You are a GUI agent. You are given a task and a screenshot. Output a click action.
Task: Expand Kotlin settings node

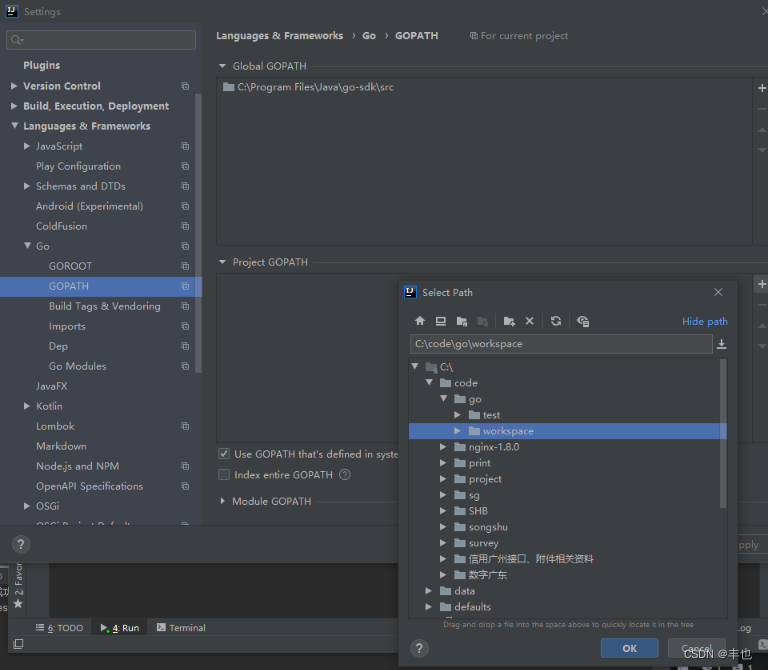point(27,406)
